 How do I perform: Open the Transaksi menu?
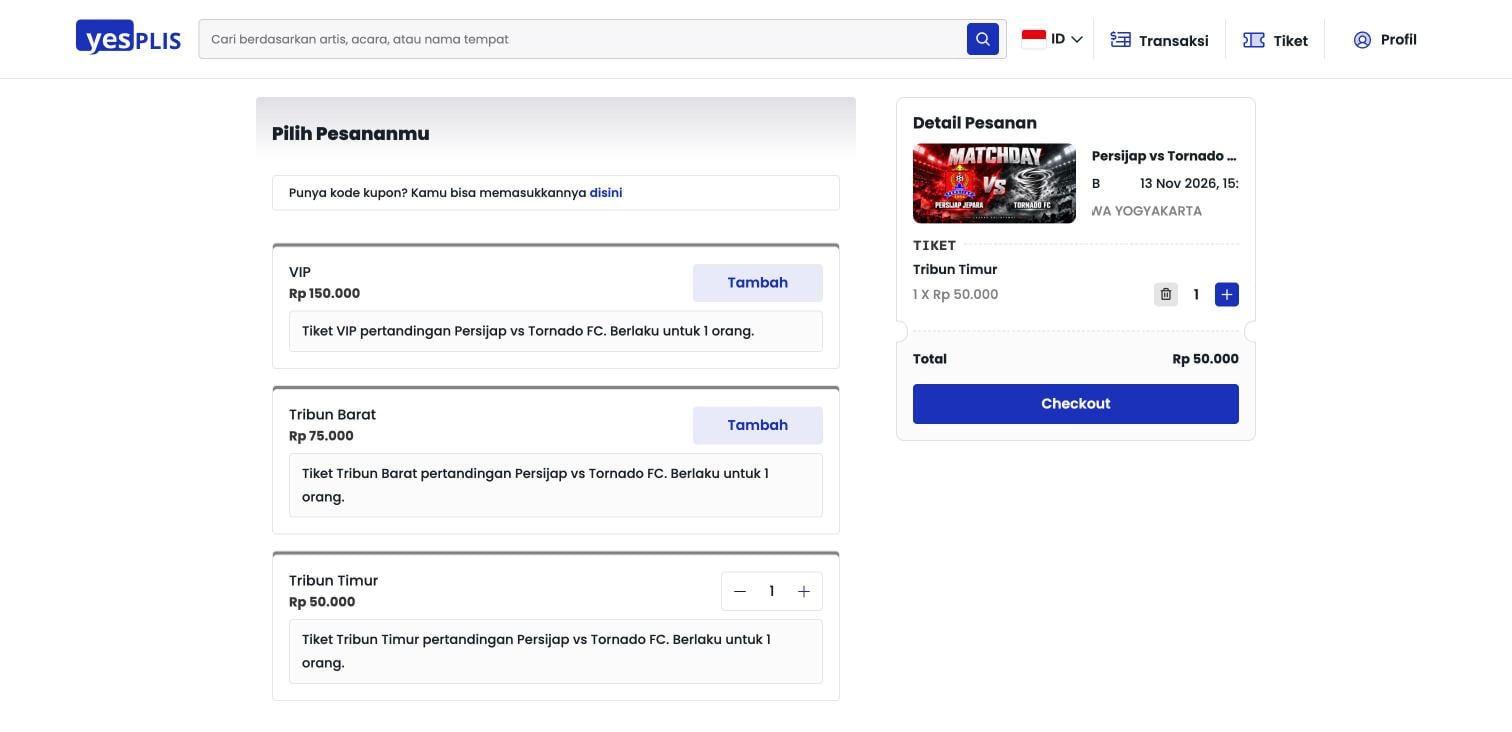[1159, 40]
